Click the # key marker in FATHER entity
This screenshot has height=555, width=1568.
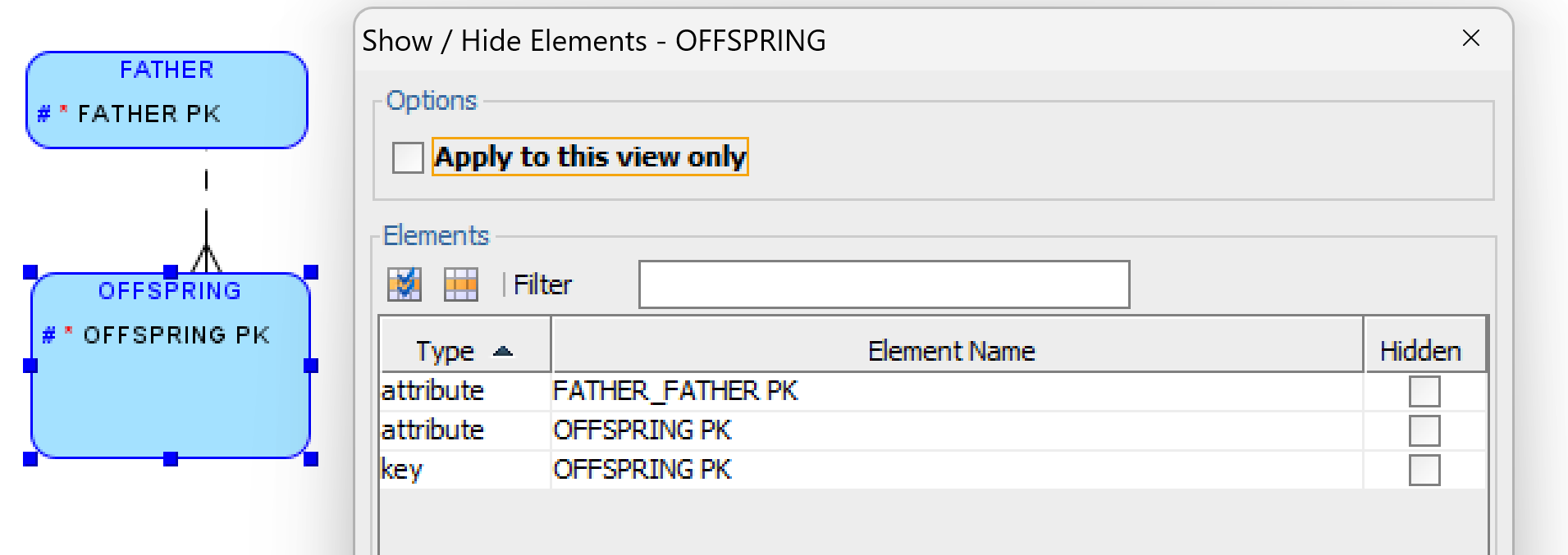(44, 114)
